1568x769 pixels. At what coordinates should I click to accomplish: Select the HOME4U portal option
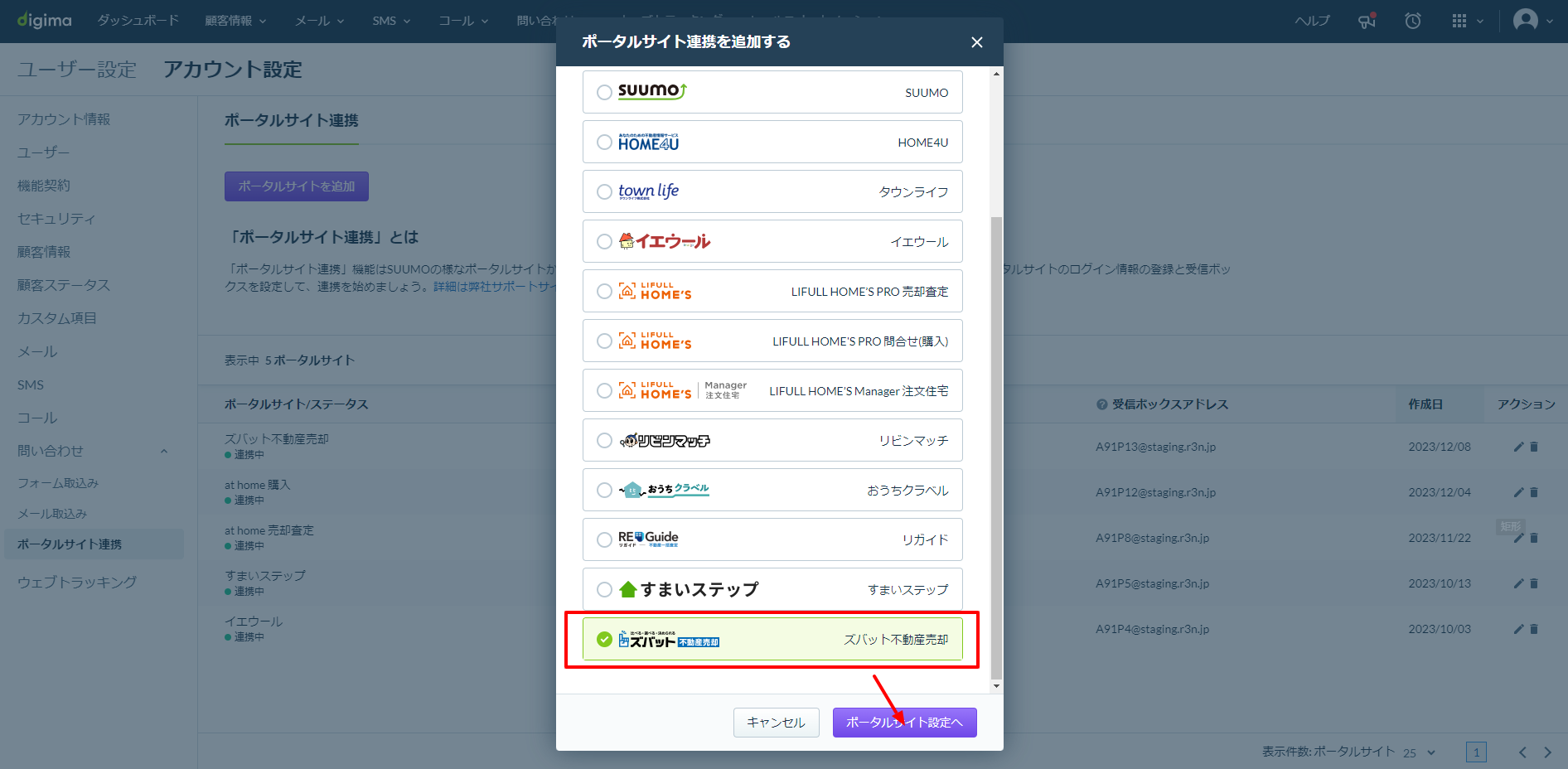click(604, 143)
